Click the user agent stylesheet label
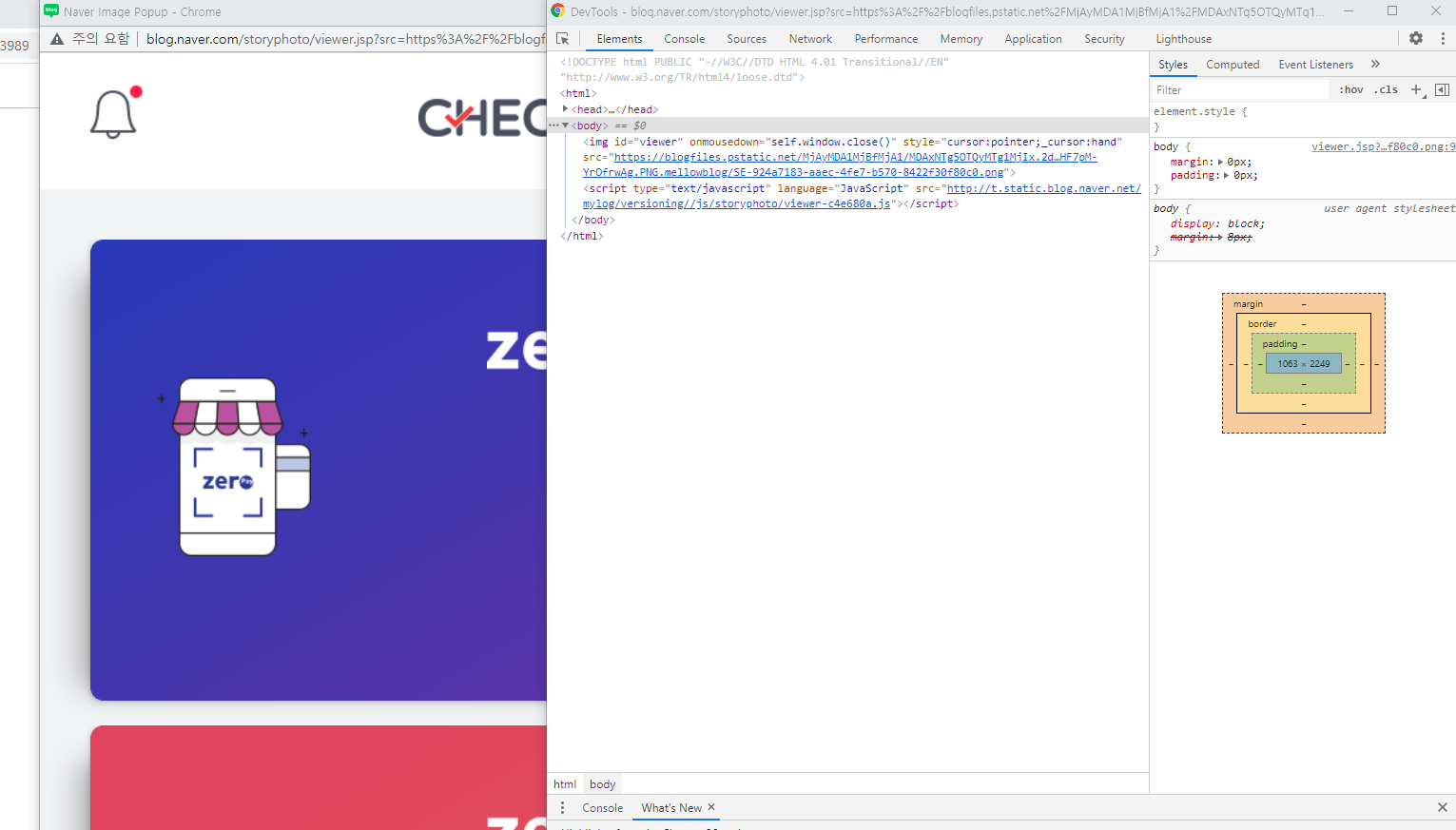Image resolution: width=1456 pixels, height=830 pixels. coord(1388,208)
